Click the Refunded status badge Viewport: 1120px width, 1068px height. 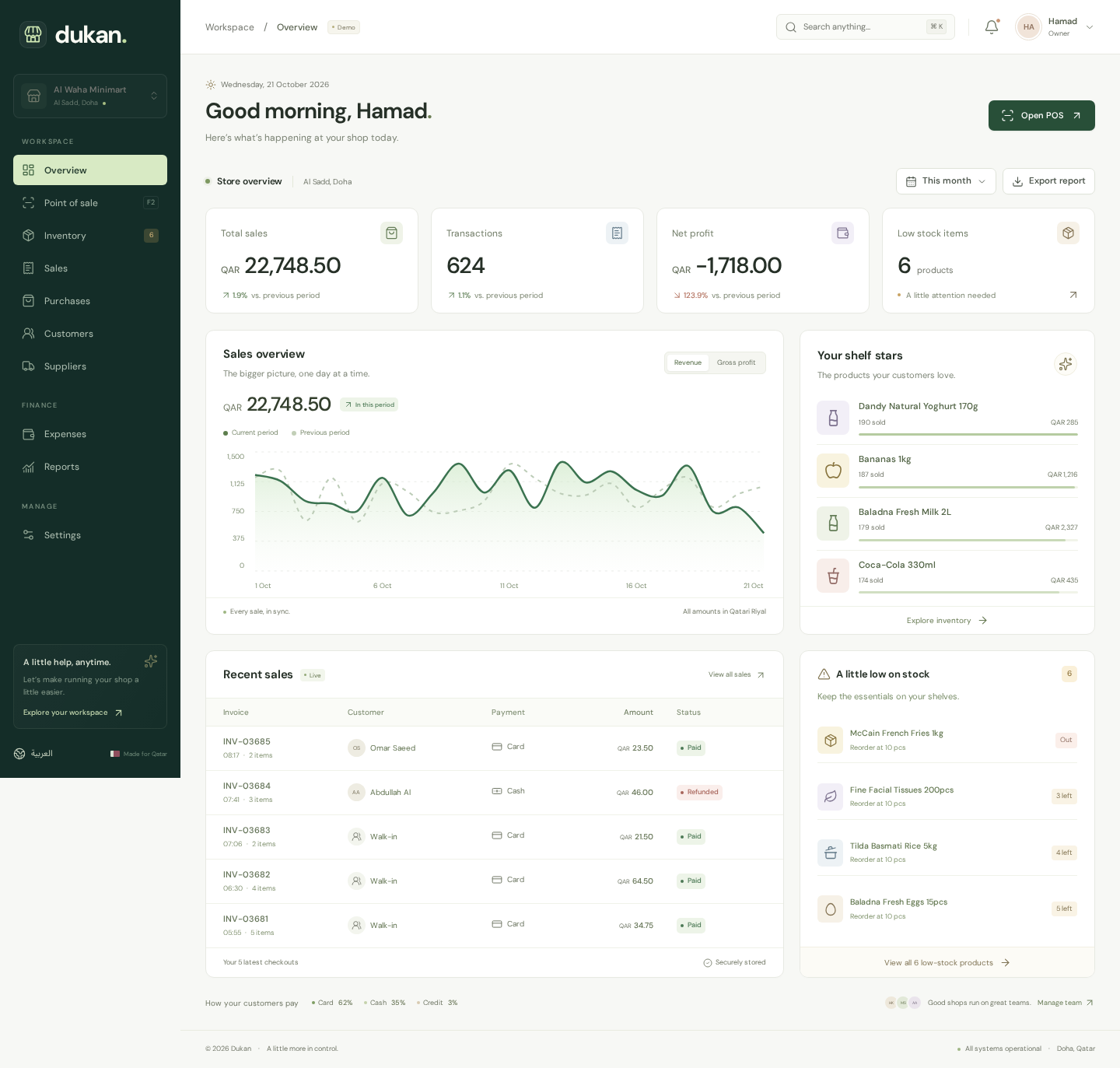tap(699, 793)
